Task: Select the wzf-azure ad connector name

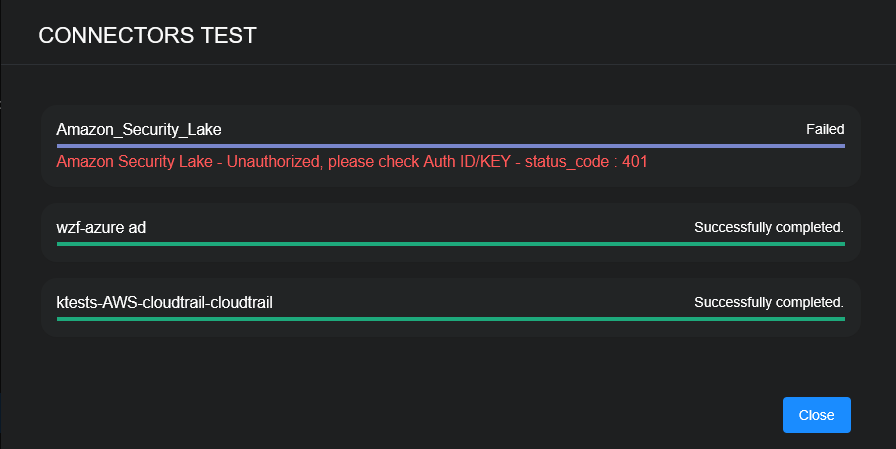Action: pos(101,228)
